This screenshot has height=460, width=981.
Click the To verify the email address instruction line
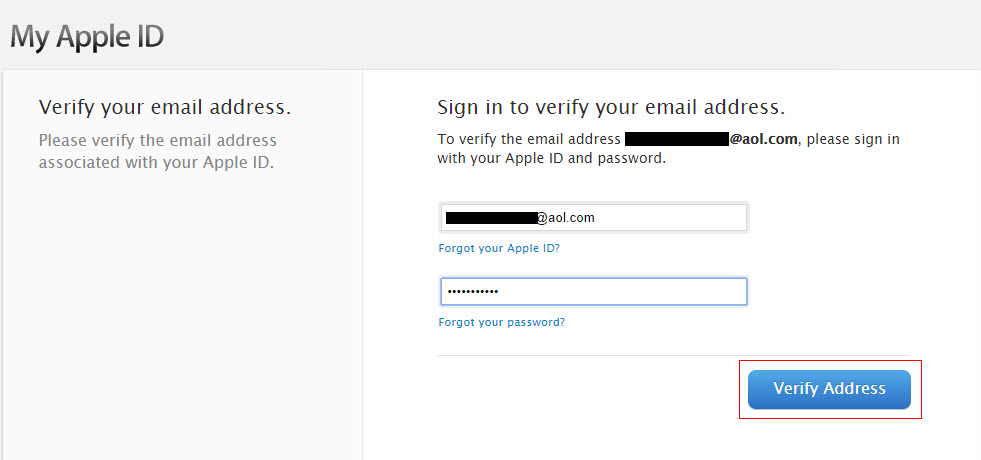pyautogui.click(x=668, y=139)
